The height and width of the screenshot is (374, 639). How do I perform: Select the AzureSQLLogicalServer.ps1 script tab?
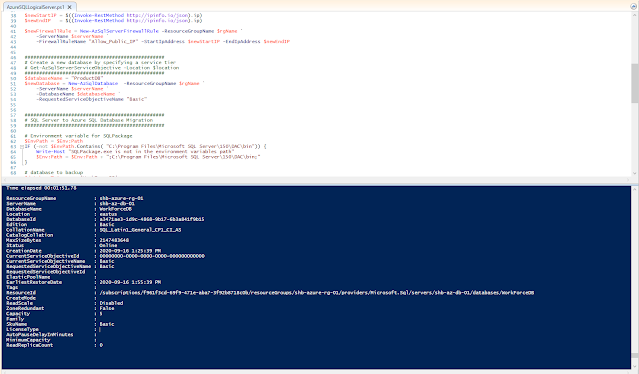coord(35,7)
